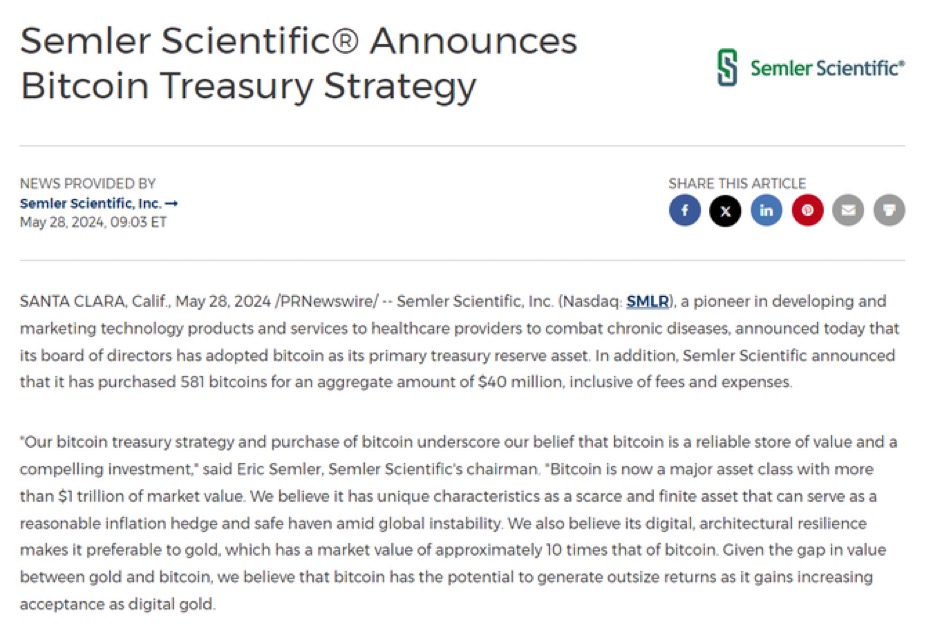The width and height of the screenshot is (940, 633).
Task: Click the LinkedIn share icon
Action: 766,211
